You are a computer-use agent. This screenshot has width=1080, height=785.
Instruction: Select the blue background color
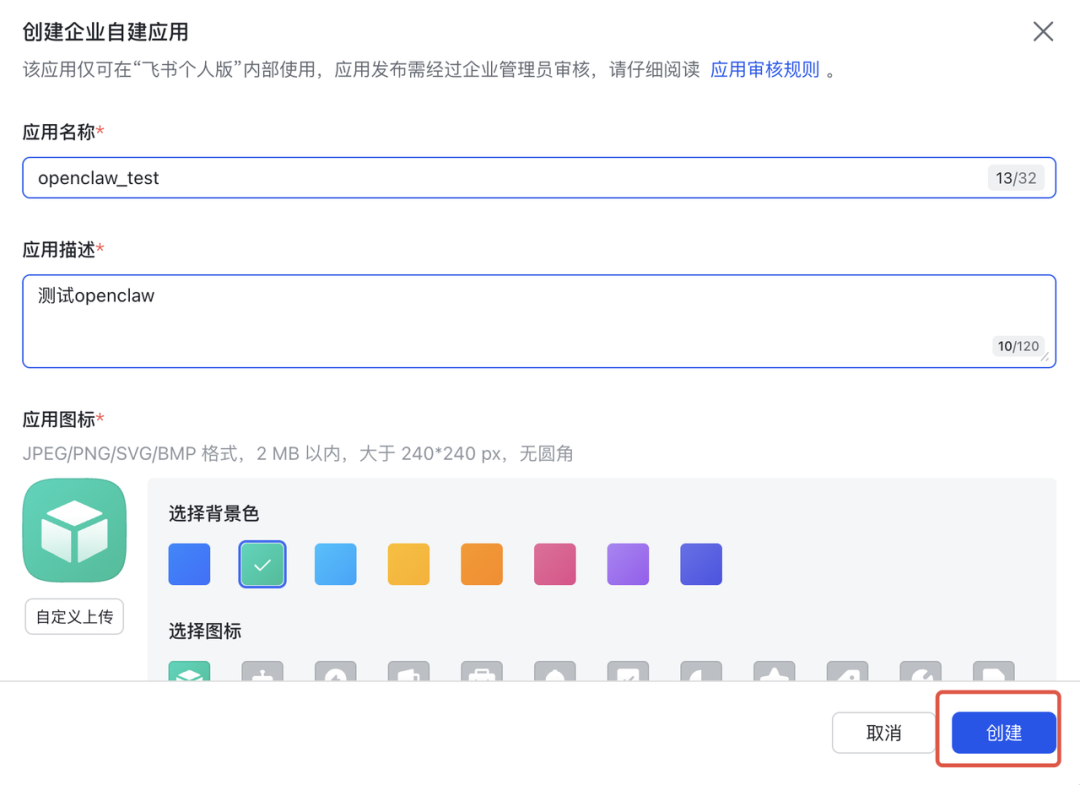click(x=188, y=564)
